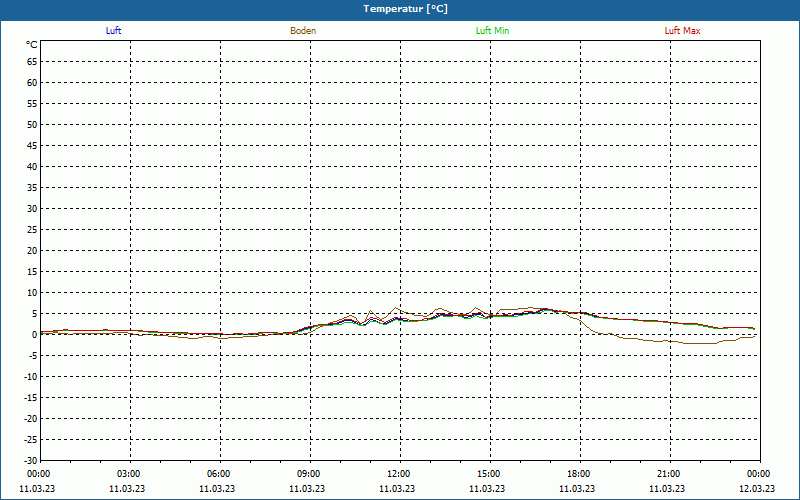Click the Temperatur [°C] chart title

point(406,9)
